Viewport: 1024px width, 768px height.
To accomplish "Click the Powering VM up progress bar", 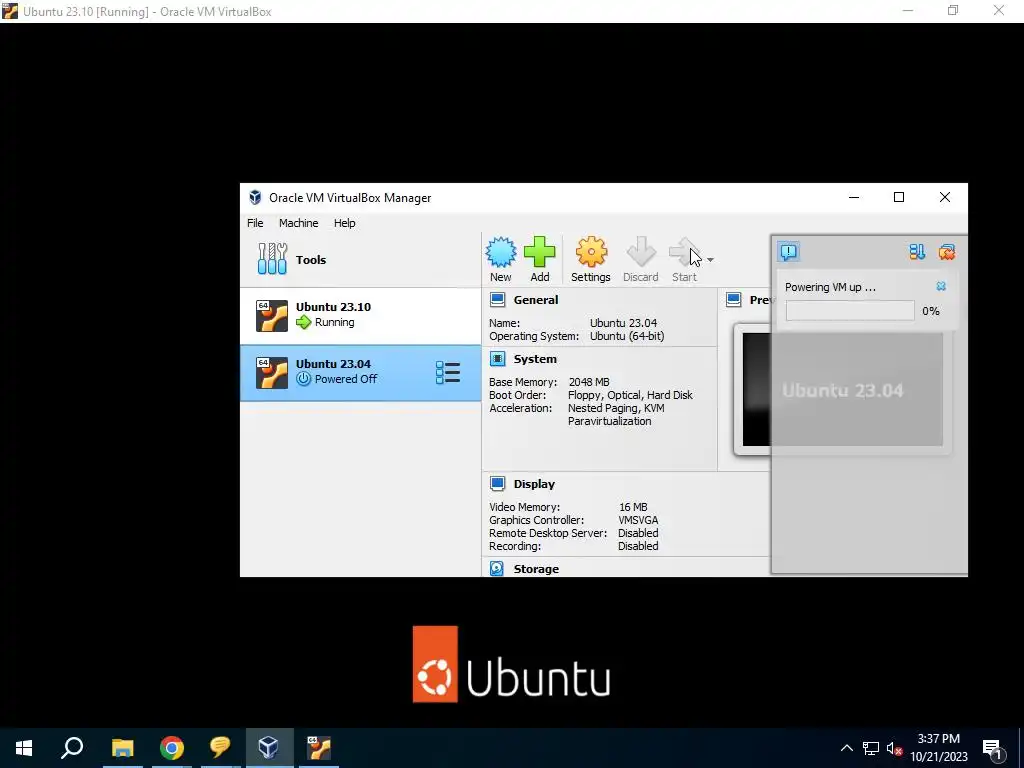I will pyautogui.click(x=850, y=311).
